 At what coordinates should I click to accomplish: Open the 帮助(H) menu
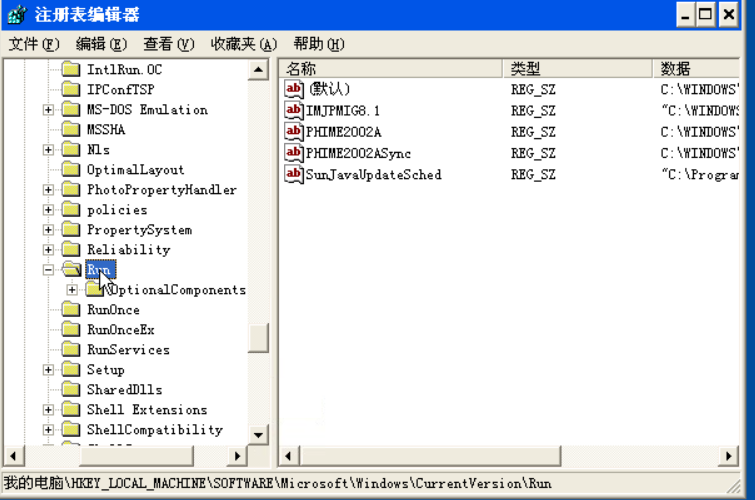[x=319, y=44]
